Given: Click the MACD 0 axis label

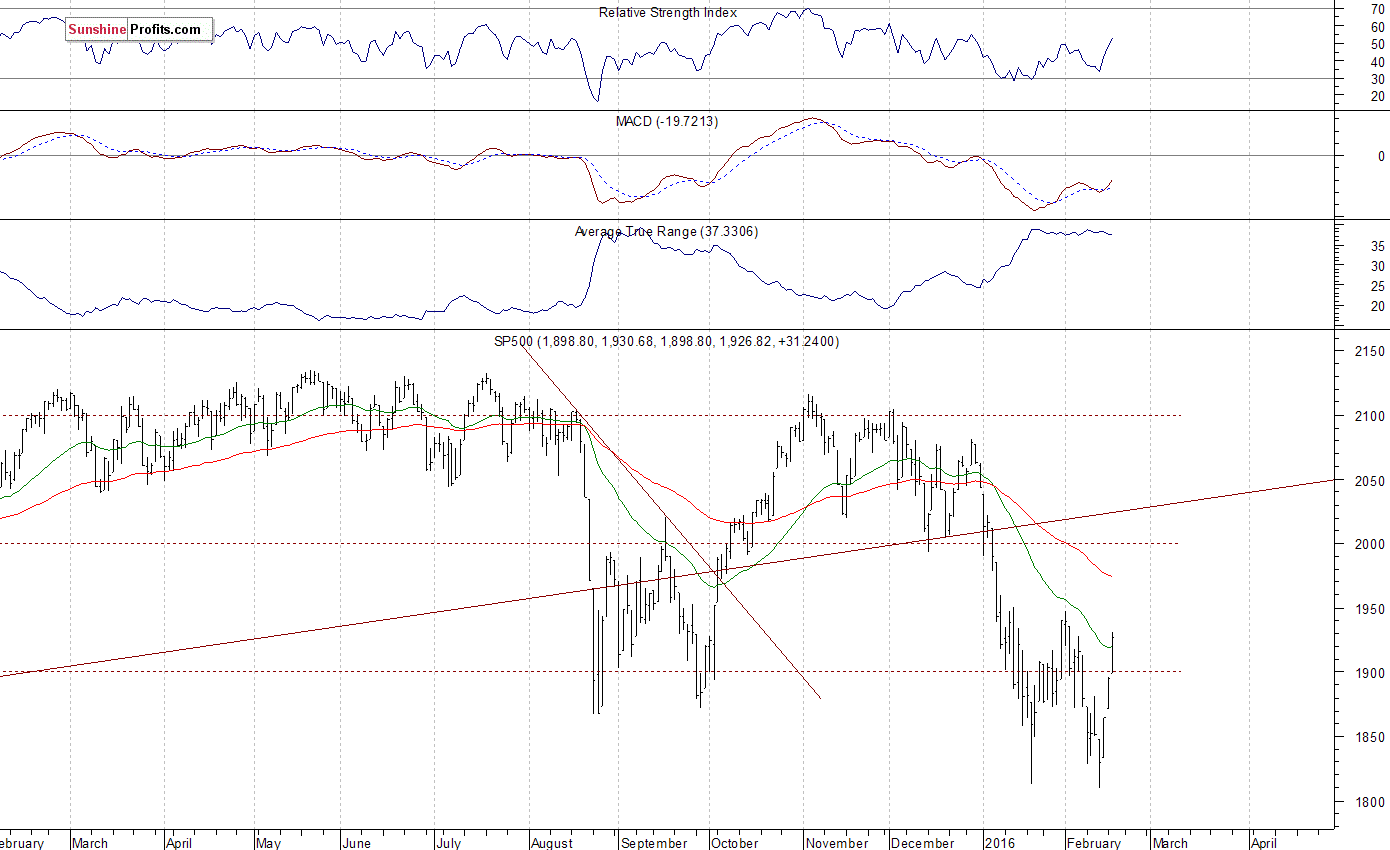Looking at the screenshot, I should click(1381, 156).
